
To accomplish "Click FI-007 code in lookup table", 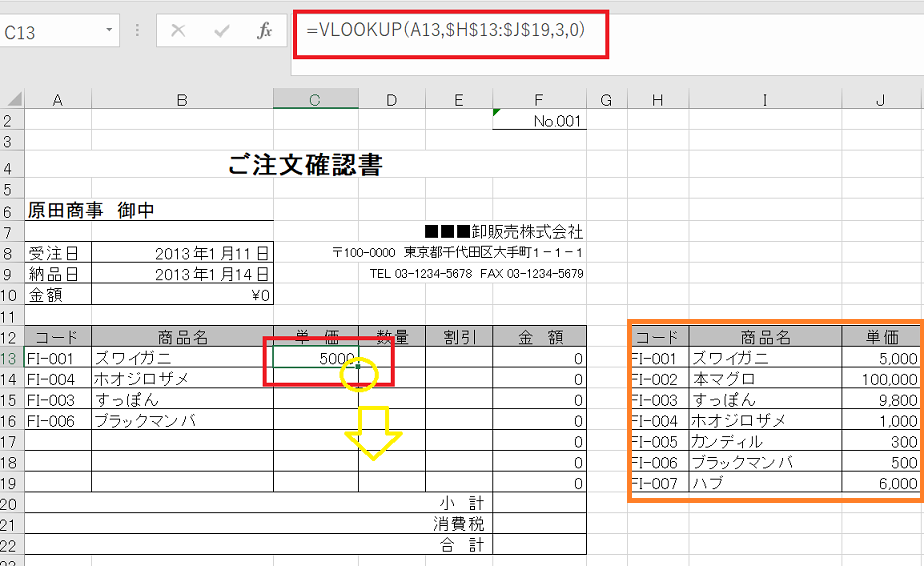I will coord(659,483).
